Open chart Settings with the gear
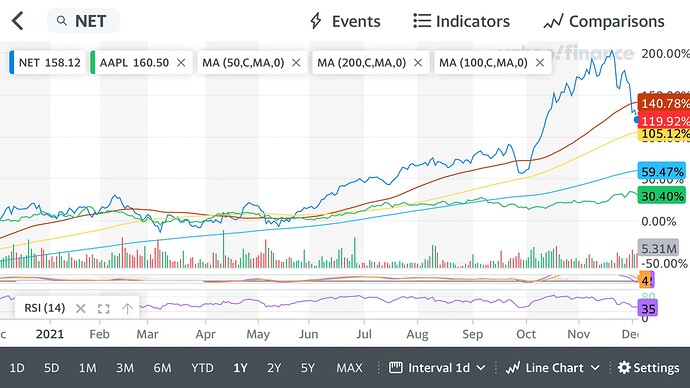Viewport: 690px width, 388px height. (648, 368)
